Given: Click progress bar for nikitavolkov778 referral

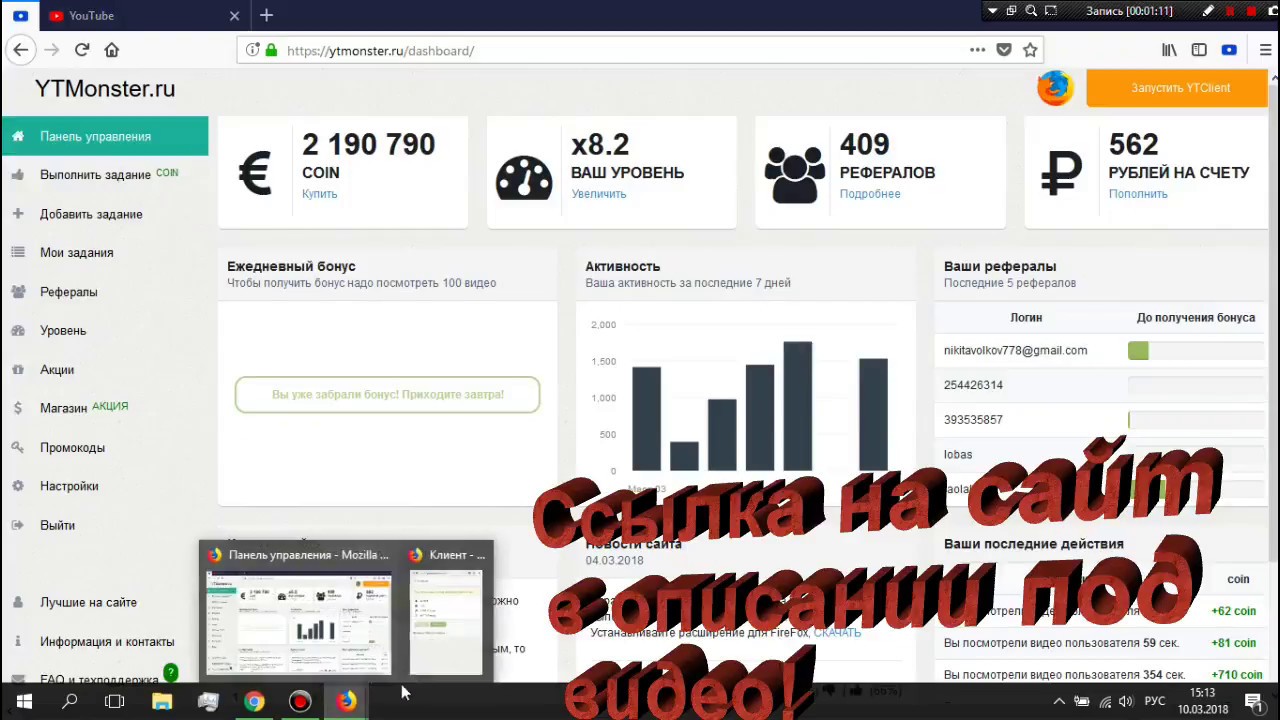Looking at the screenshot, I should click(1196, 351).
